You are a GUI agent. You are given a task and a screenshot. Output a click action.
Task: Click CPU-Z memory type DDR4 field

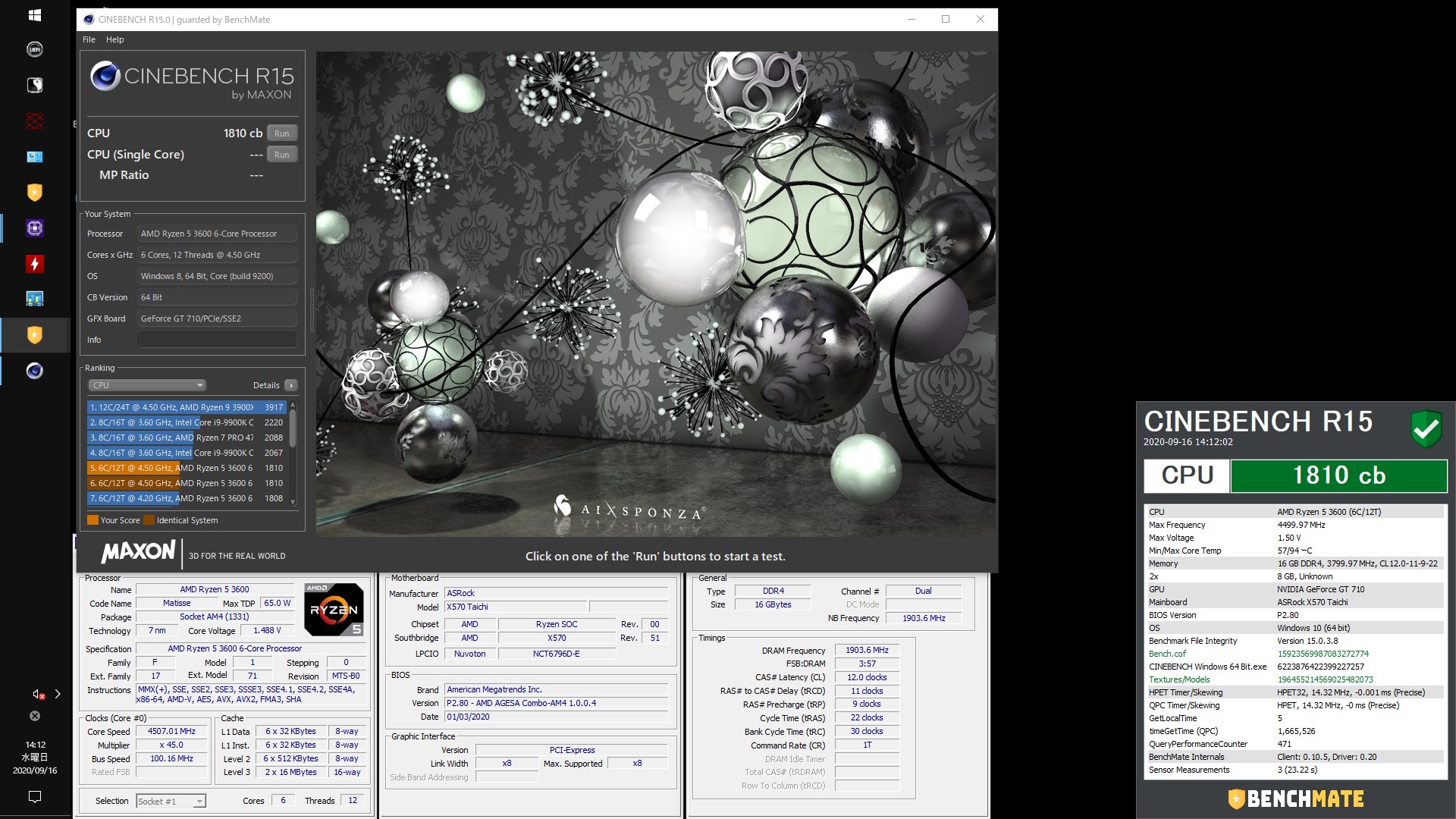pyautogui.click(x=773, y=591)
